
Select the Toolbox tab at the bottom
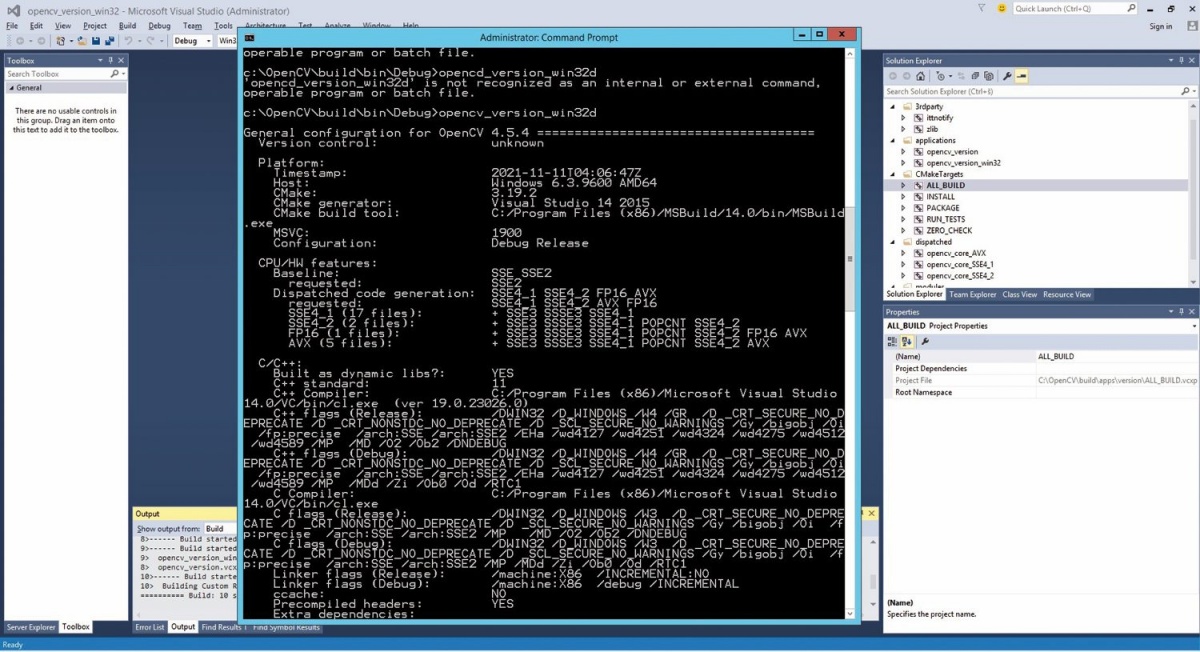click(x=76, y=627)
